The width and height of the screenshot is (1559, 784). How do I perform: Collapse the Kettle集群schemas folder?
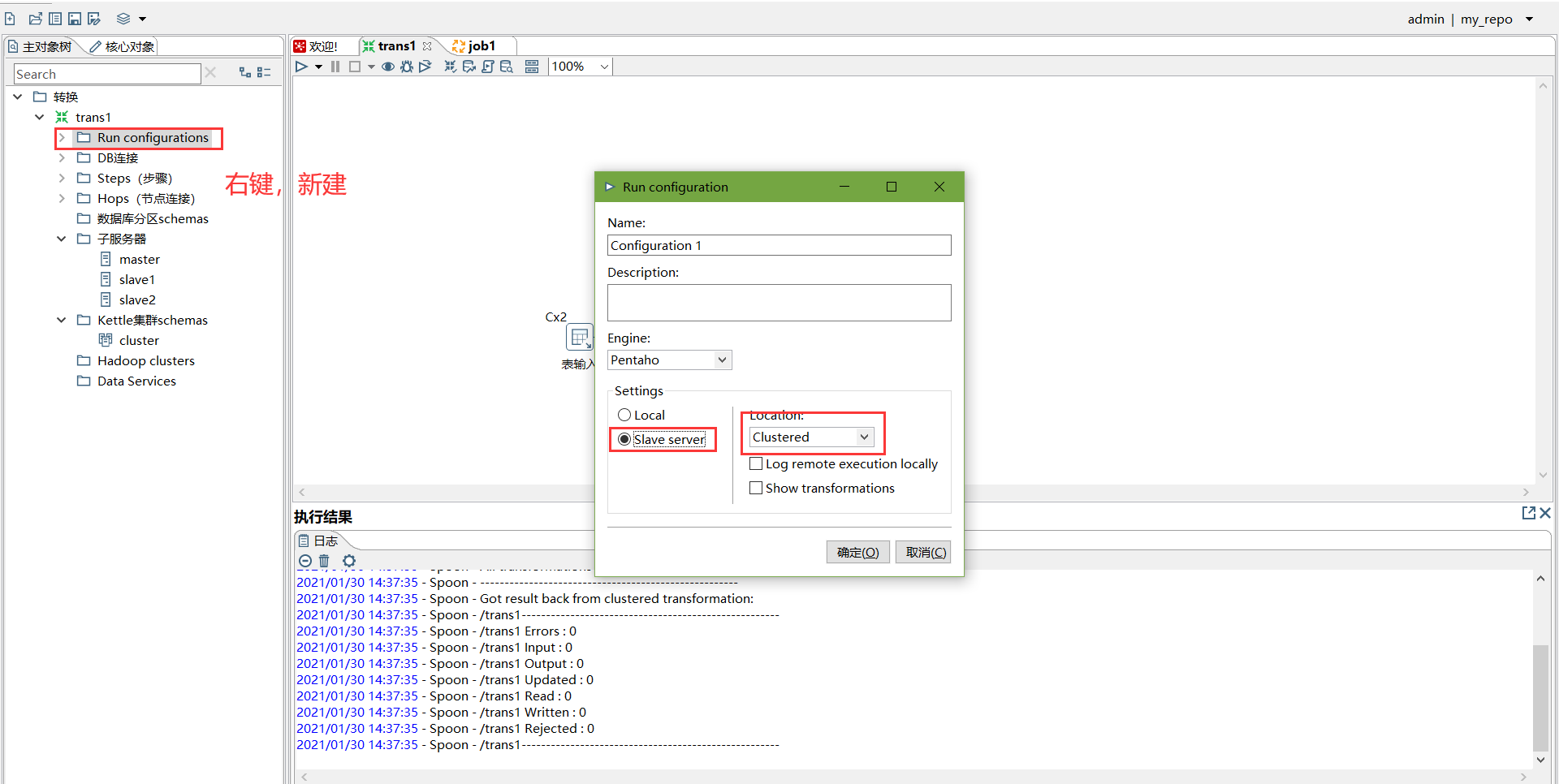coord(61,320)
